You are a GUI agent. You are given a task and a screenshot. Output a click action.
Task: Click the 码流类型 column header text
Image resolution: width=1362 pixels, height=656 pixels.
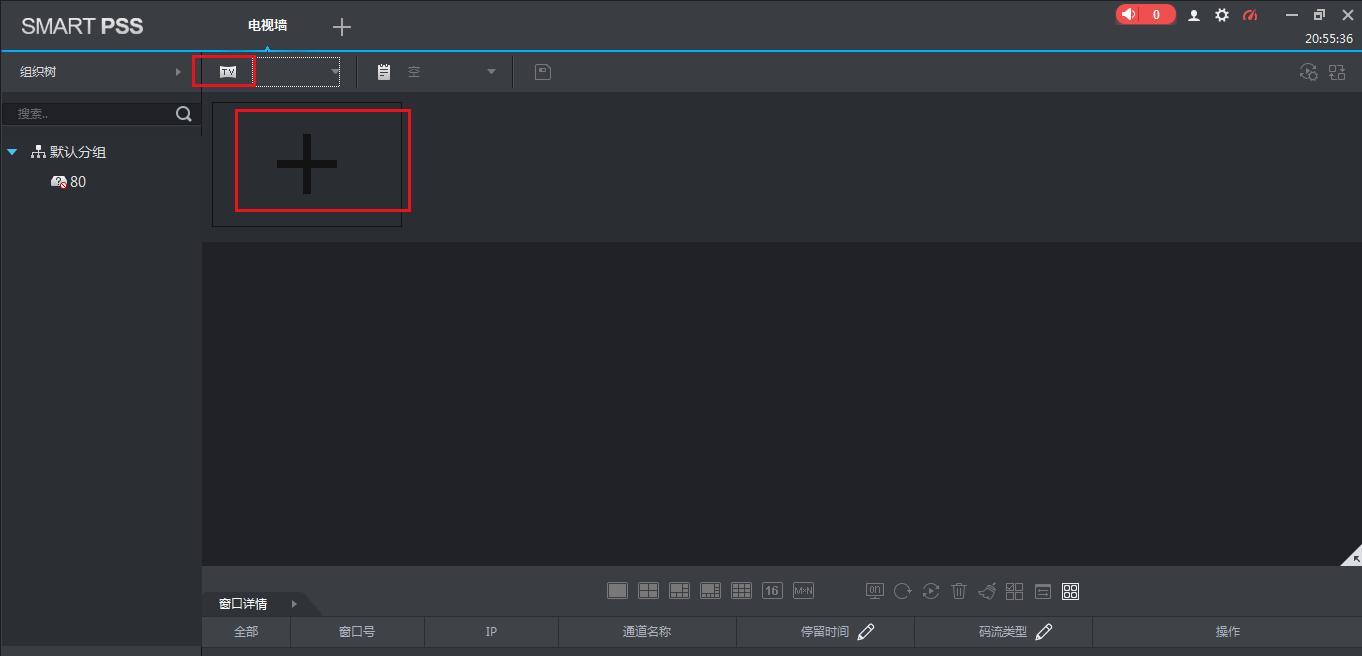pyautogui.click(x=1003, y=632)
